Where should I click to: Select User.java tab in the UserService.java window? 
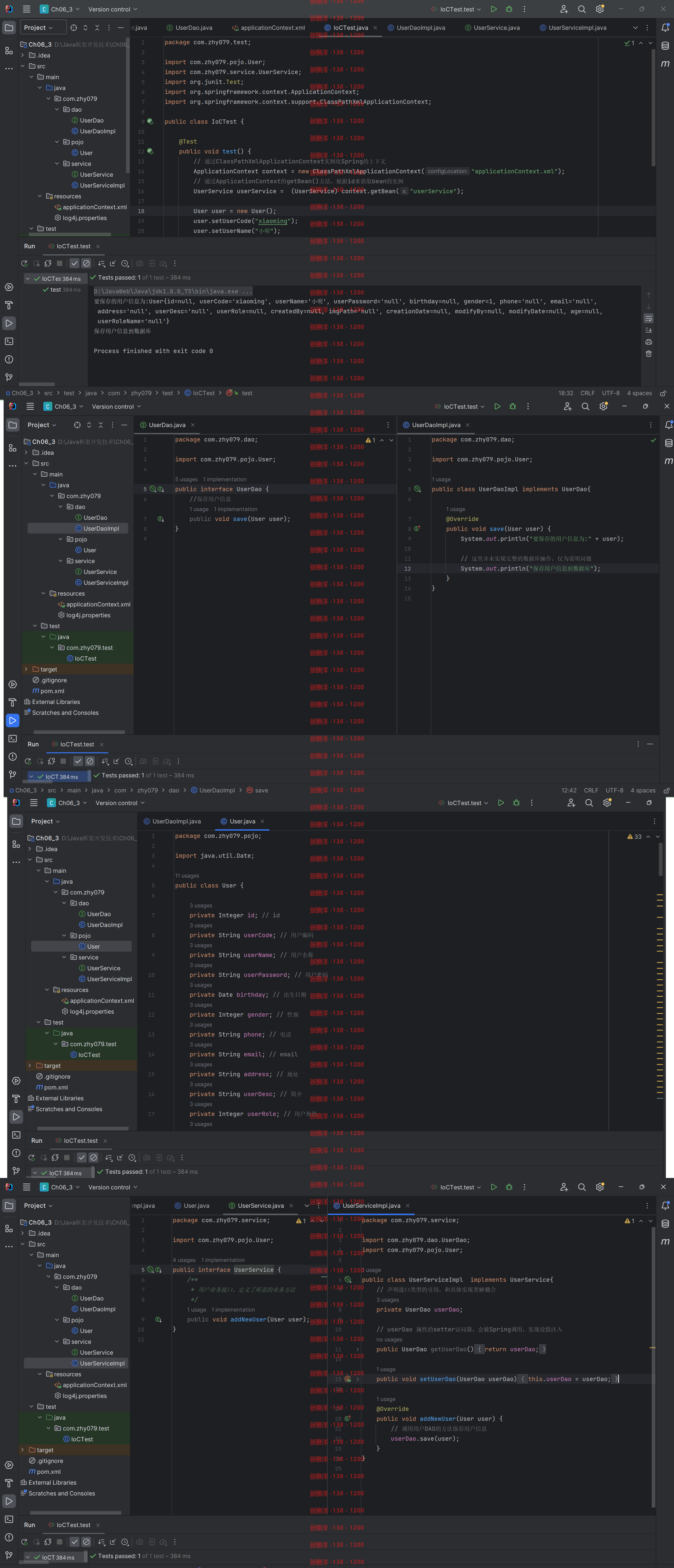pyautogui.click(x=192, y=1205)
